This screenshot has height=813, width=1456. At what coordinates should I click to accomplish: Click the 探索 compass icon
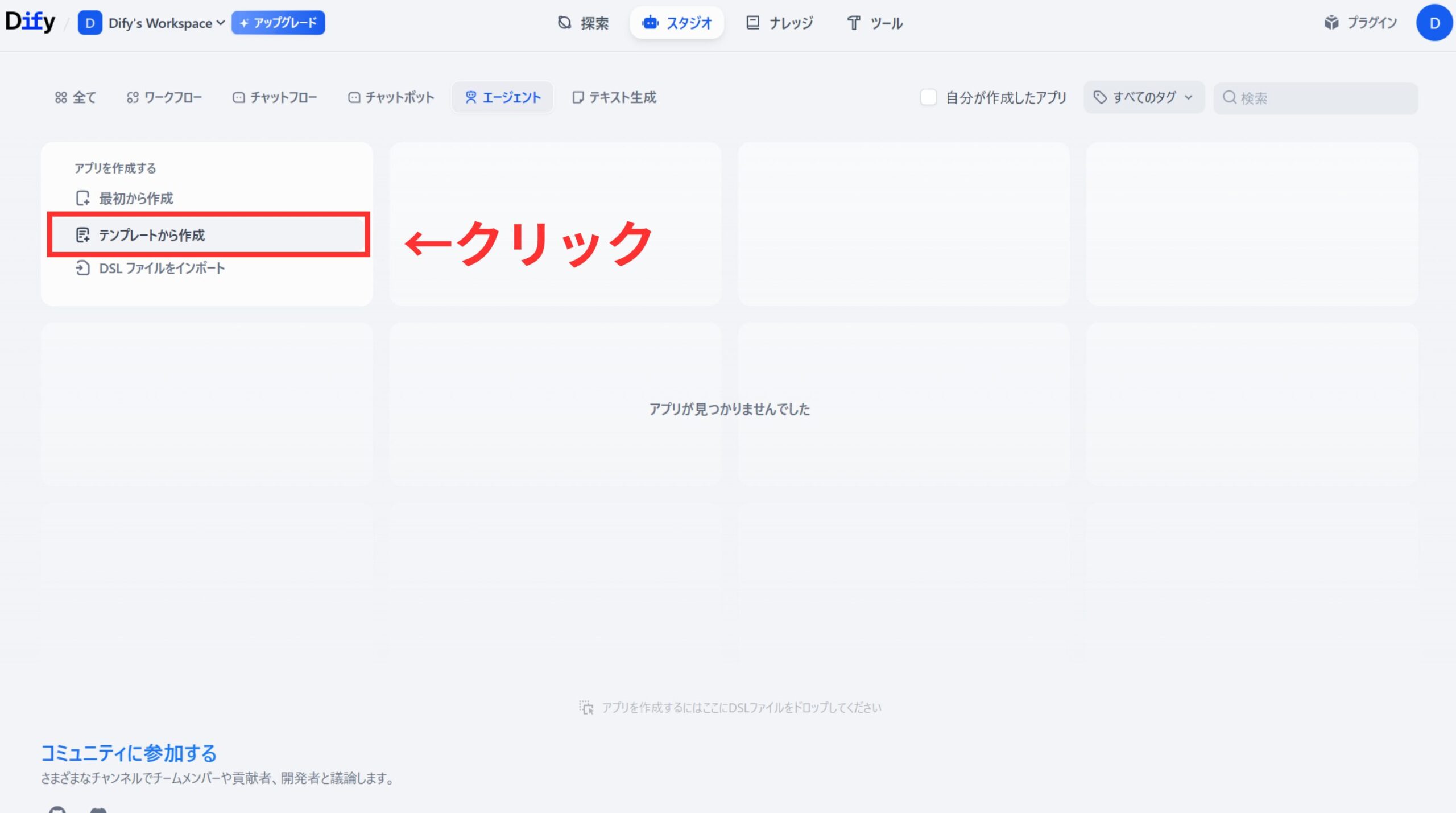[x=564, y=23]
